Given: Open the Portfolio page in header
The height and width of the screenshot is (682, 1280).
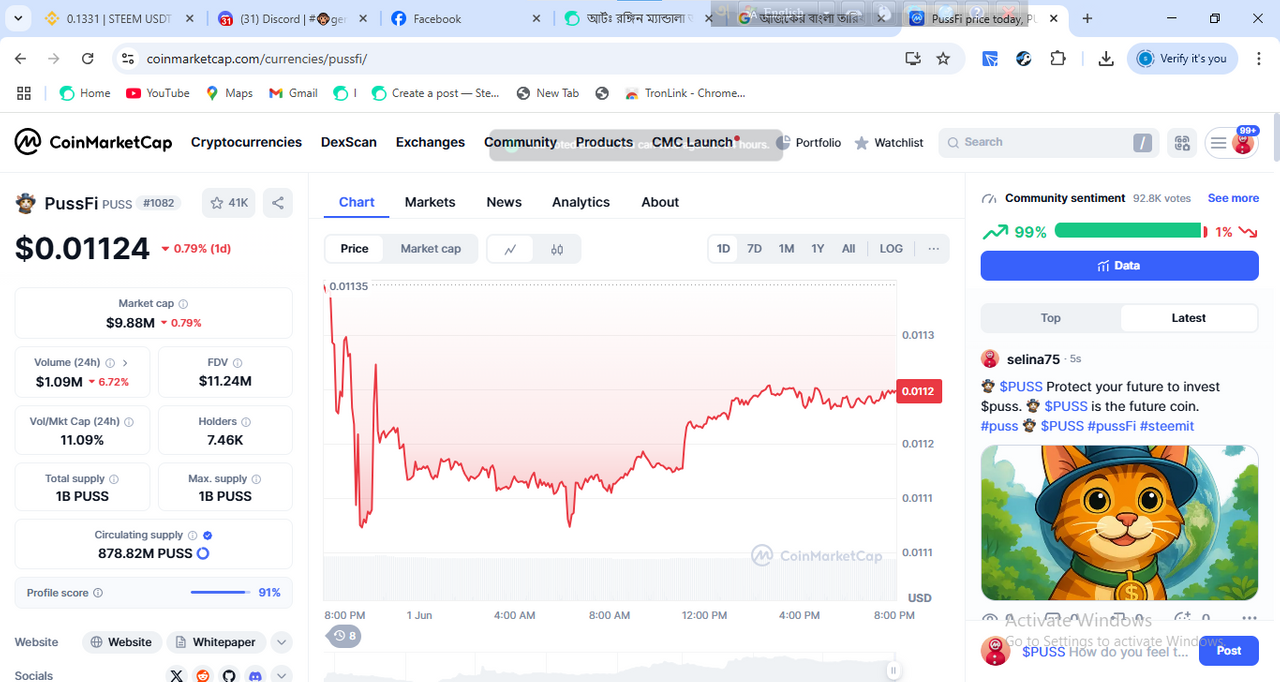Looking at the screenshot, I should click(809, 143).
